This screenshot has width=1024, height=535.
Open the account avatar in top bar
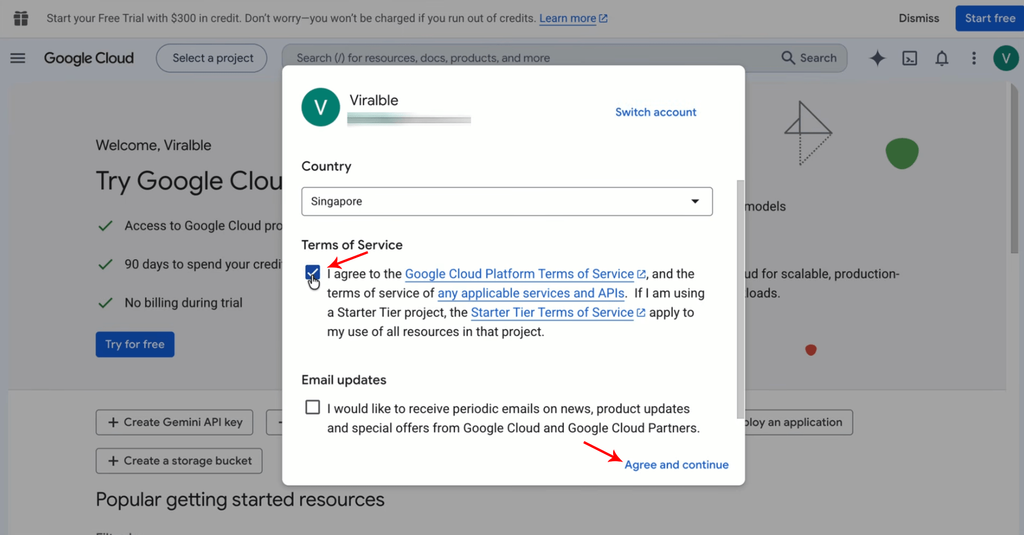point(1006,58)
